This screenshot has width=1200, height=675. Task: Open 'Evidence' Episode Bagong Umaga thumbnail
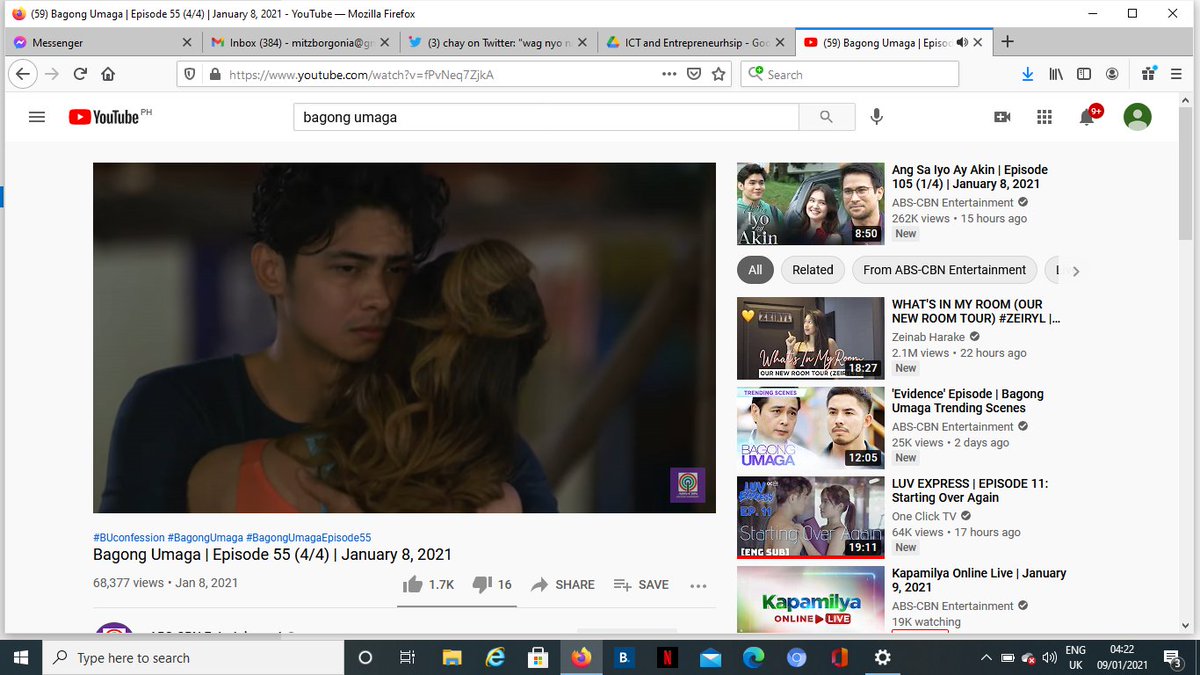tap(810, 428)
